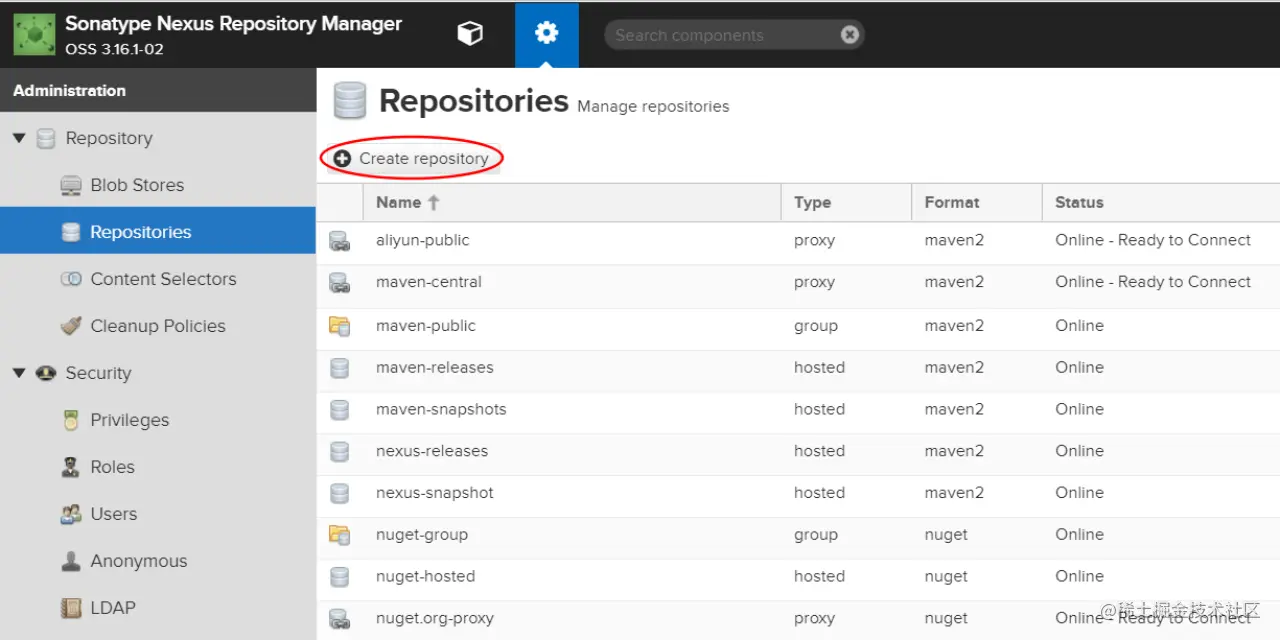Click the Anonymous user icon
The image size is (1280, 640).
click(x=71, y=561)
